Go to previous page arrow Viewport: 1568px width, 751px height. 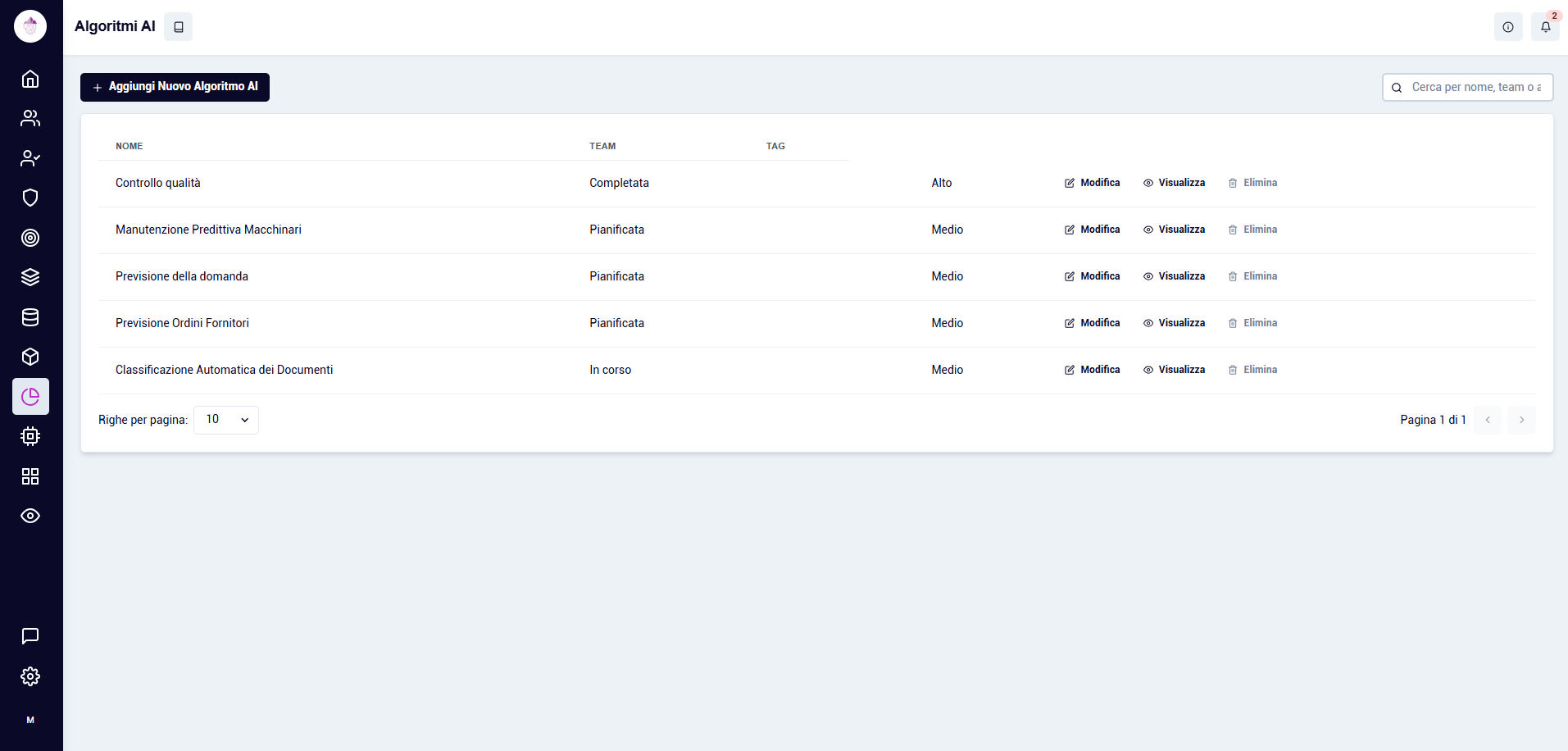click(x=1487, y=420)
